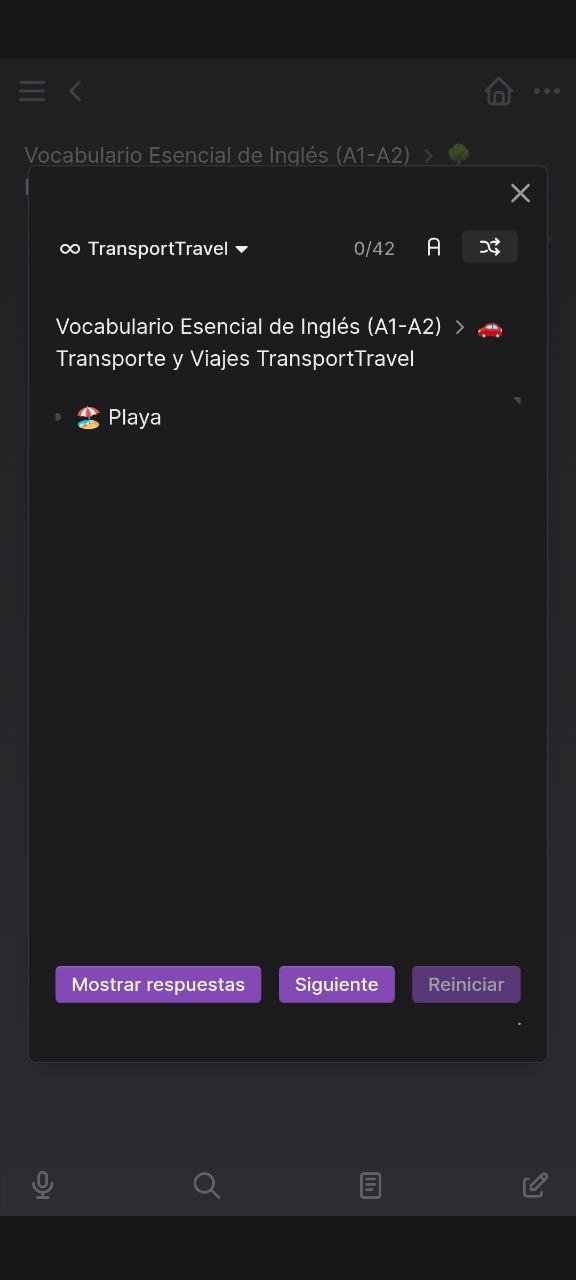Tap the microphone voice input icon
The width and height of the screenshot is (576, 1280).
click(42, 1185)
